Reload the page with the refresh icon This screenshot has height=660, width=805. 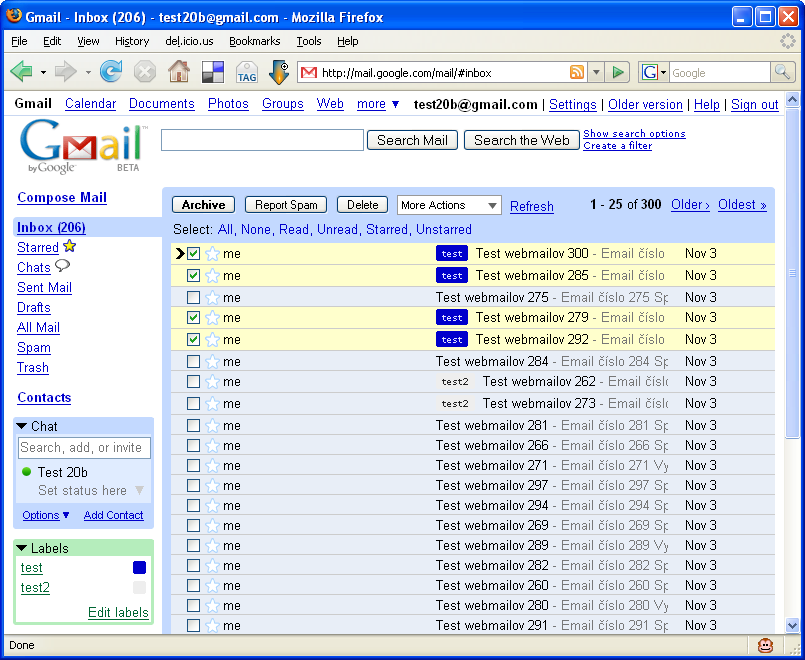click(111, 71)
